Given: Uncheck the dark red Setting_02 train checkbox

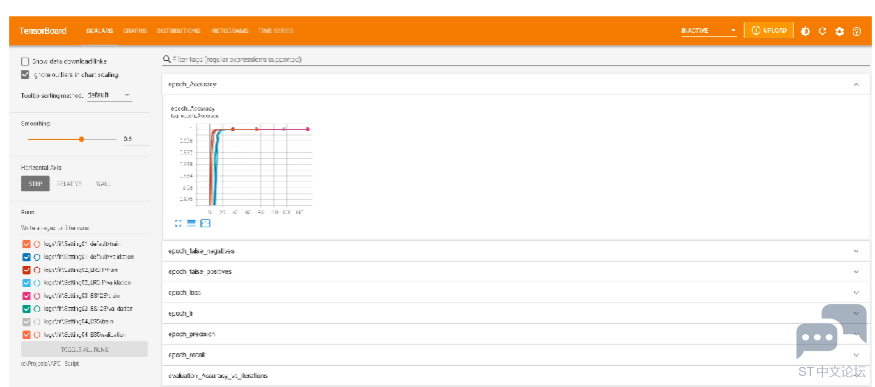Looking at the screenshot, I should (26, 270).
